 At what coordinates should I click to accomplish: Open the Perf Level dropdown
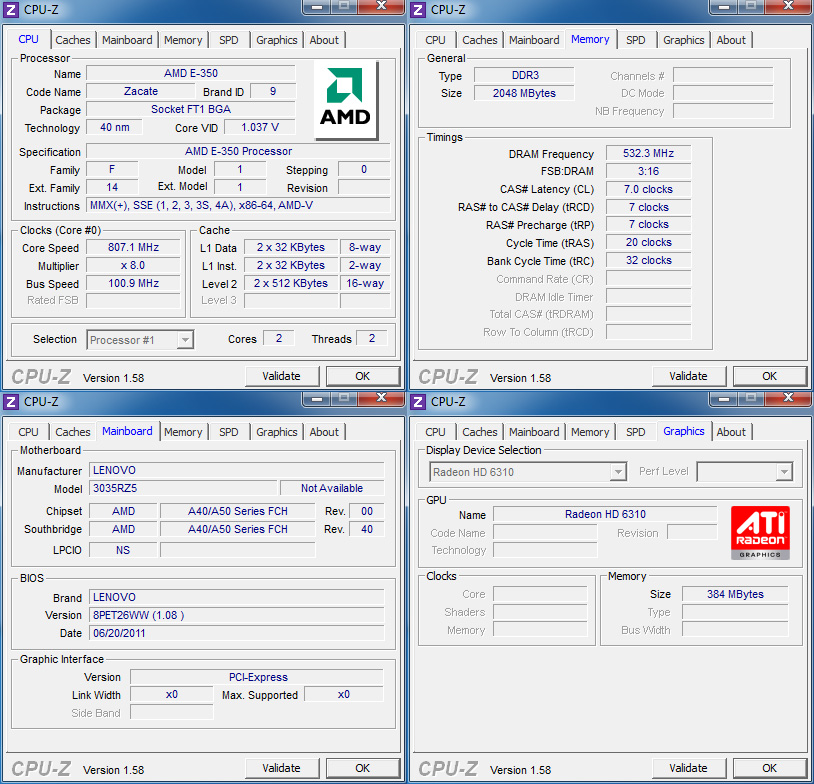point(744,472)
